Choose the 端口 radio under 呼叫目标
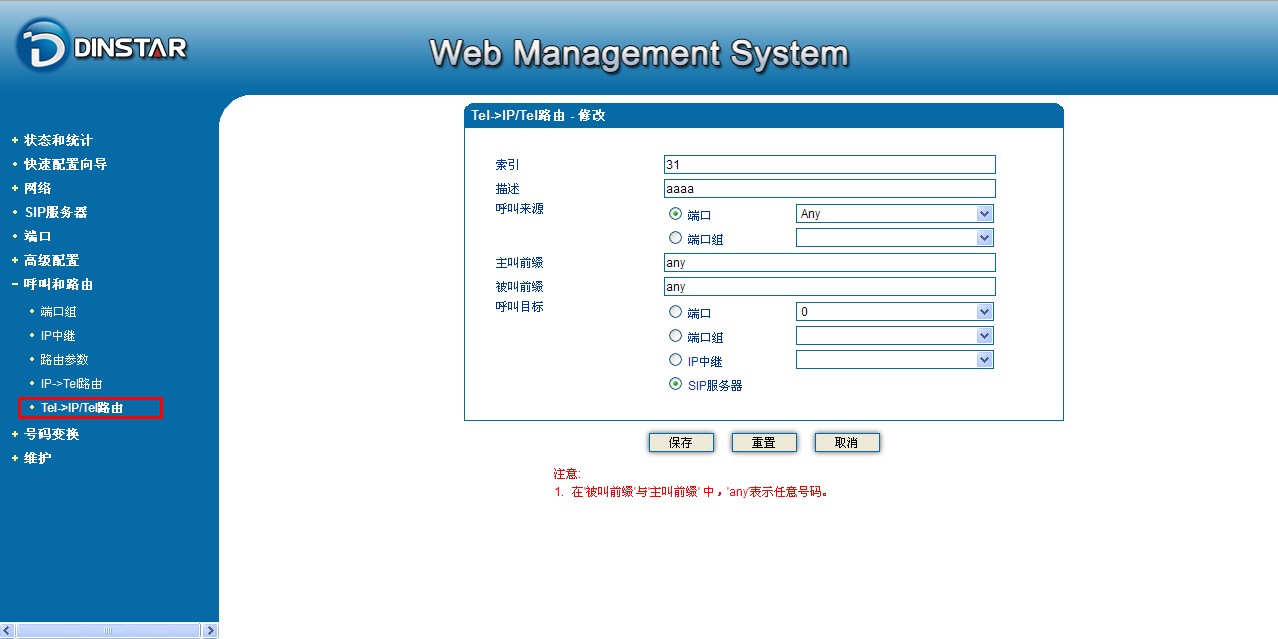The image size is (1278, 639). pyautogui.click(x=675, y=312)
